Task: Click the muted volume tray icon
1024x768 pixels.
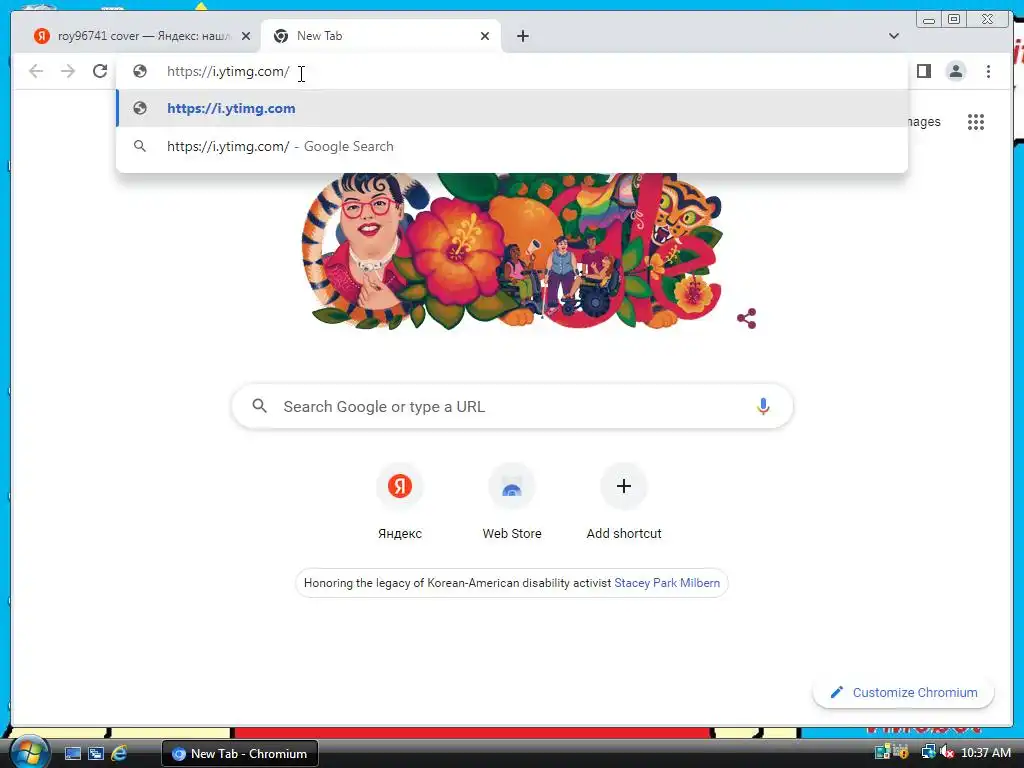Action: pyautogui.click(x=947, y=752)
